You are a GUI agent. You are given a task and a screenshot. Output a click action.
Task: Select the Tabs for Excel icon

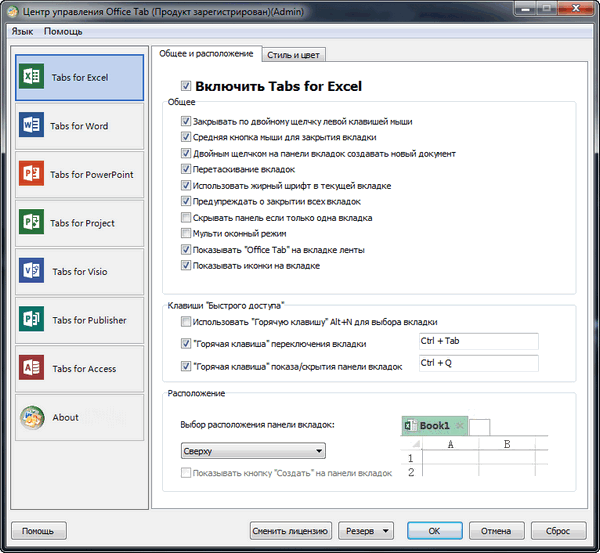pos(31,77)
